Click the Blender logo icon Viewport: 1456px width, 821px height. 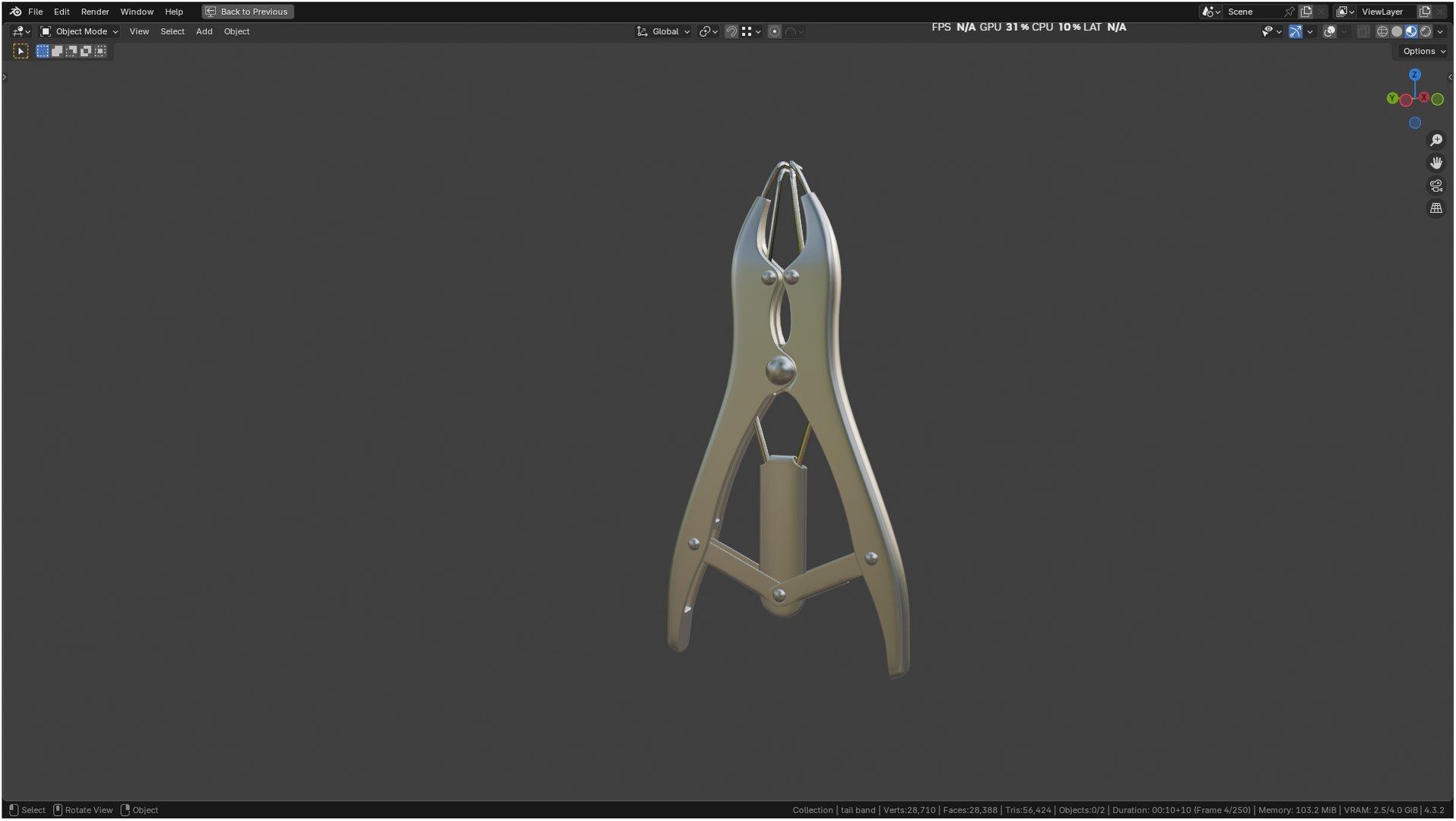pyautogui.click(x=15, y=11)
